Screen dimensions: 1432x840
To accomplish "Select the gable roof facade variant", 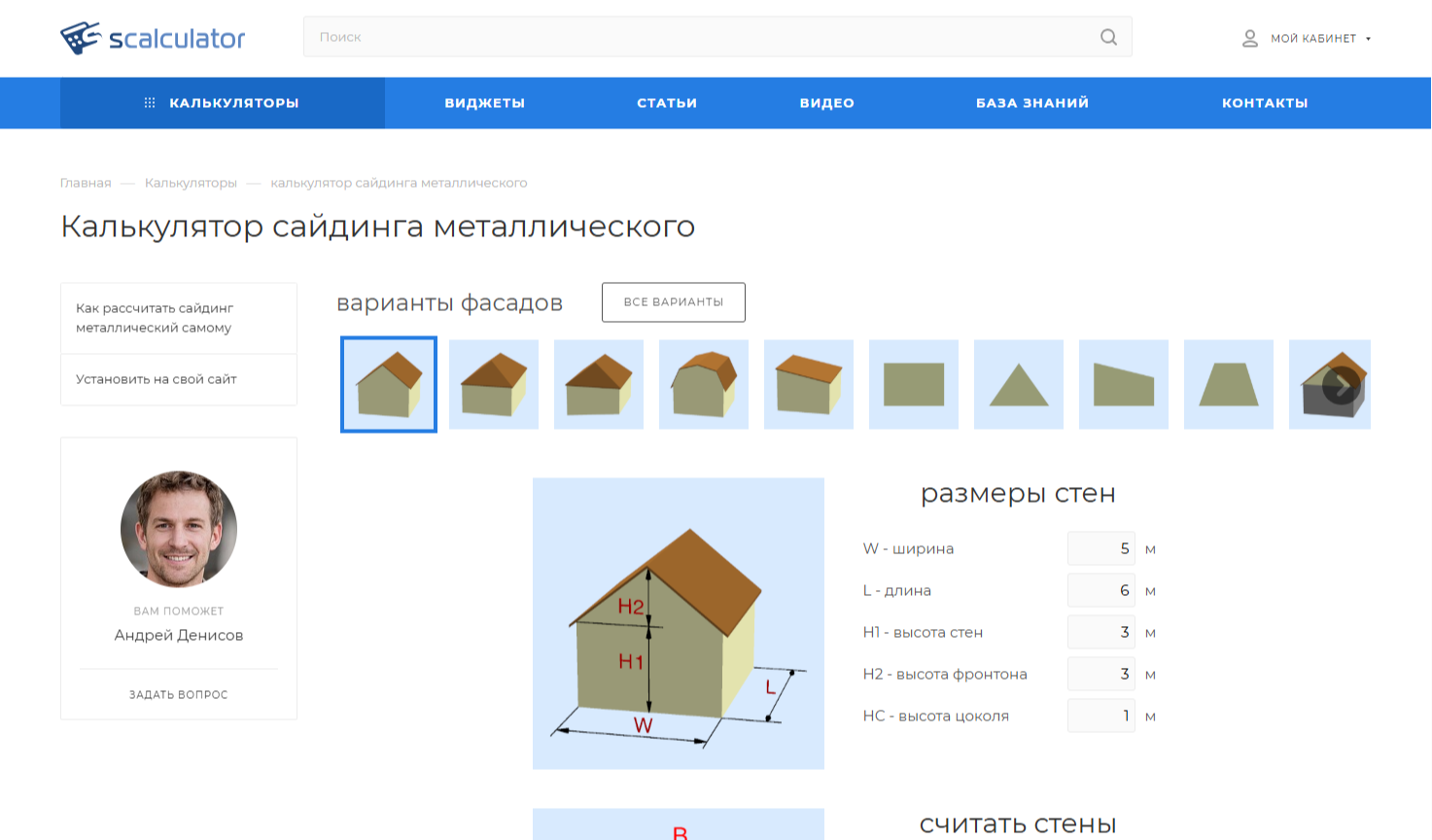I will [x=388, y=384].
